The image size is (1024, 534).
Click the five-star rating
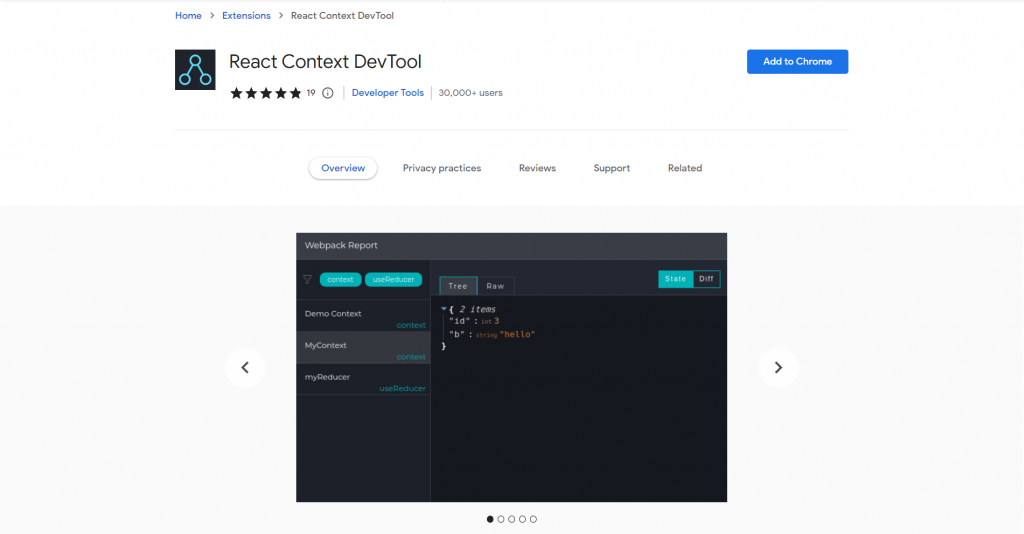265,93
